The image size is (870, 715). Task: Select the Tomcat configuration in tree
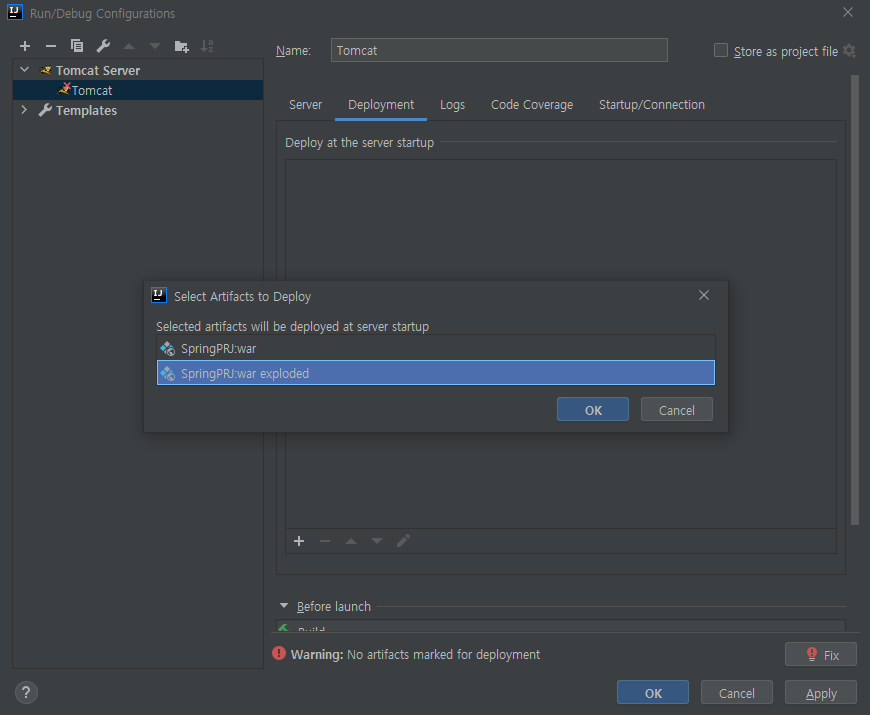tap(138, 90)
